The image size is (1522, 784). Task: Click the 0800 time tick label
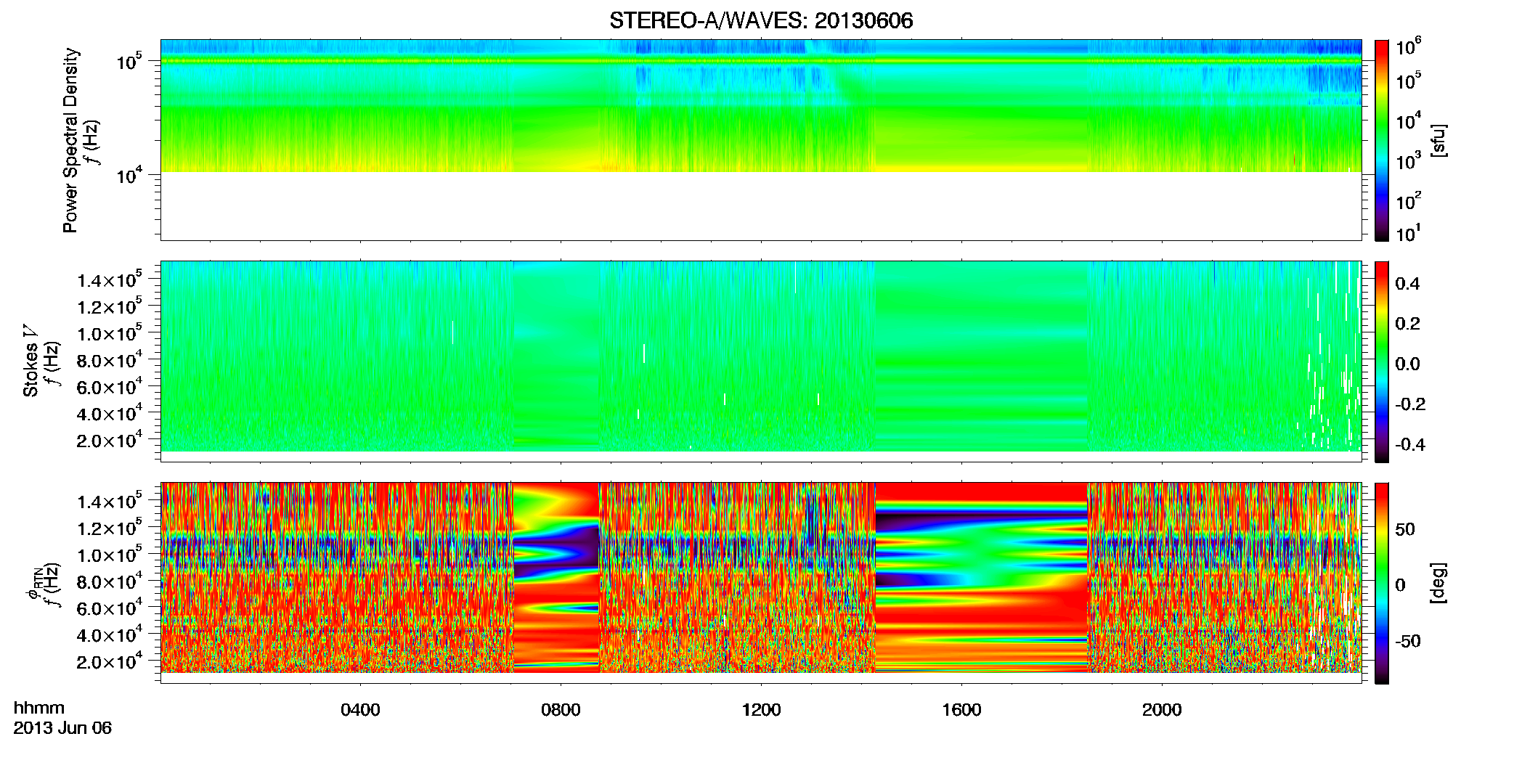click(561, 710)
